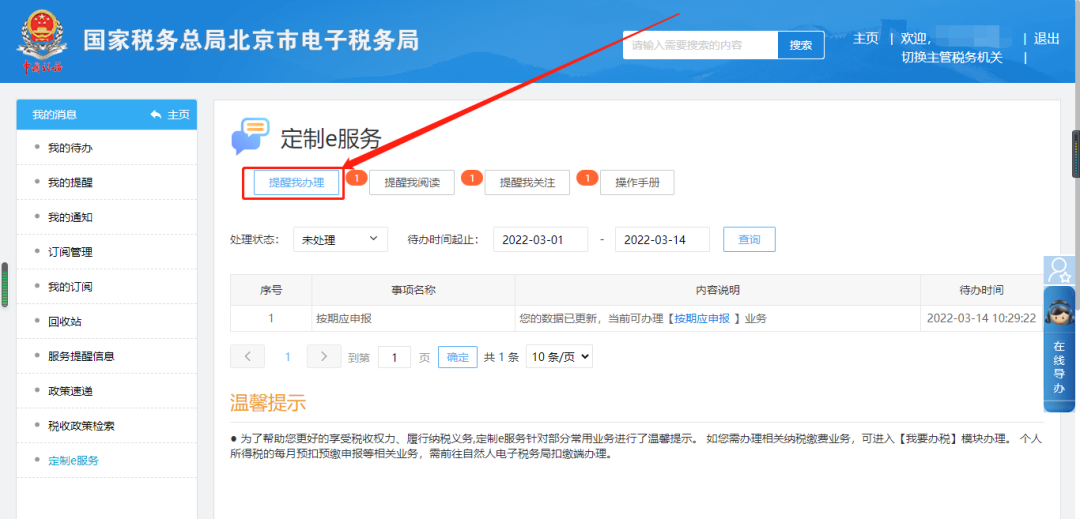The height and width of the screenshot is (519, 1080).
Task: Click the 主页 link in the header
Action: tap(866, 39)
